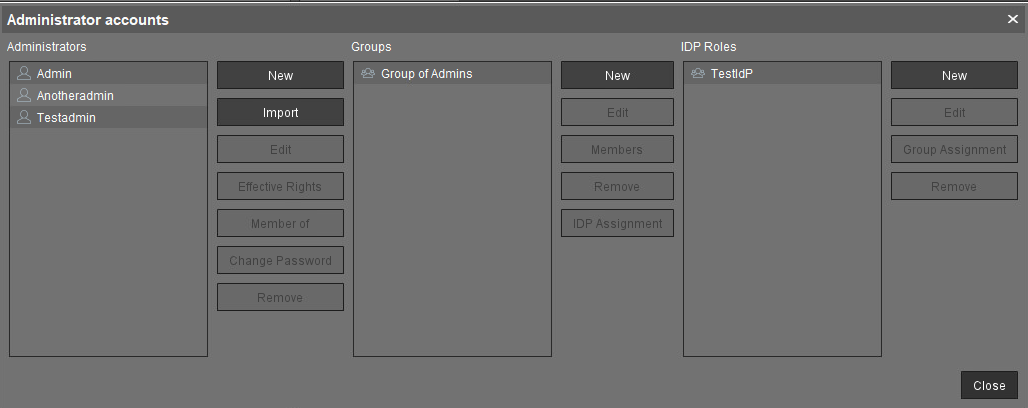1028x408 pixels.
Task: Click the group icon for Group of Admins
Action: point(368,74)
